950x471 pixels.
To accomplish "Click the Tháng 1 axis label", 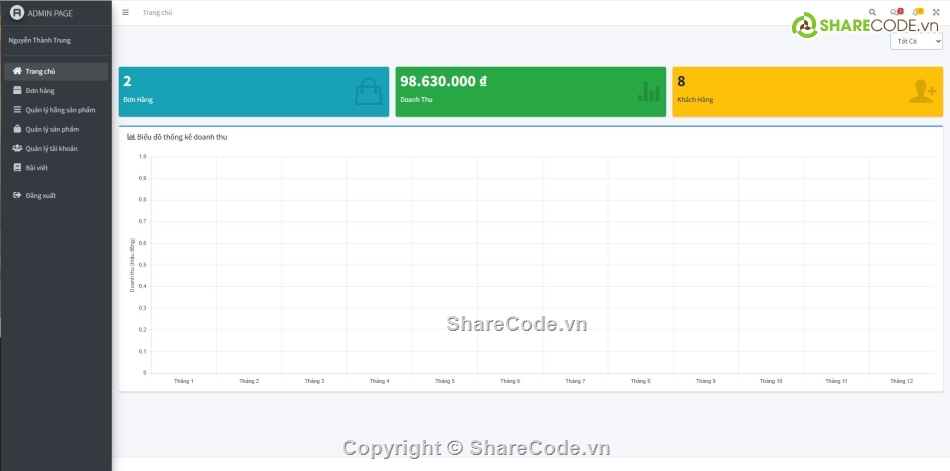I will (184, 381).
